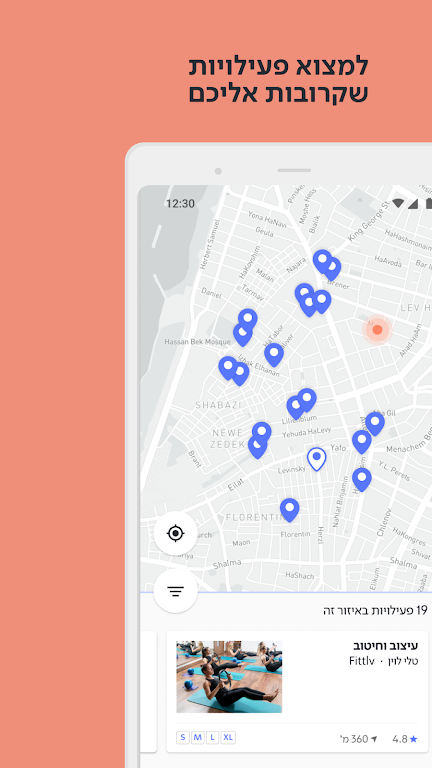
Task: Tap the pin near Yehuda HaLevy
Action: coord(262,433)
